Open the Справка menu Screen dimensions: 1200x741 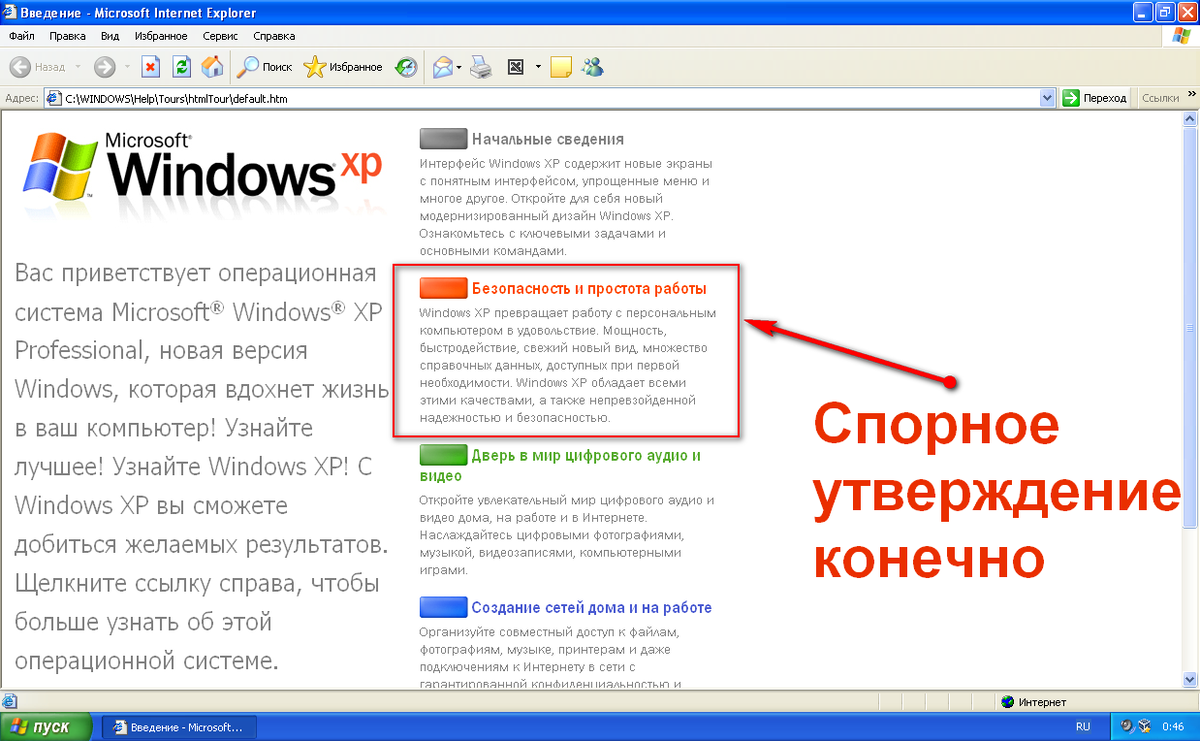pyautogui.click(x=274, y=36)
